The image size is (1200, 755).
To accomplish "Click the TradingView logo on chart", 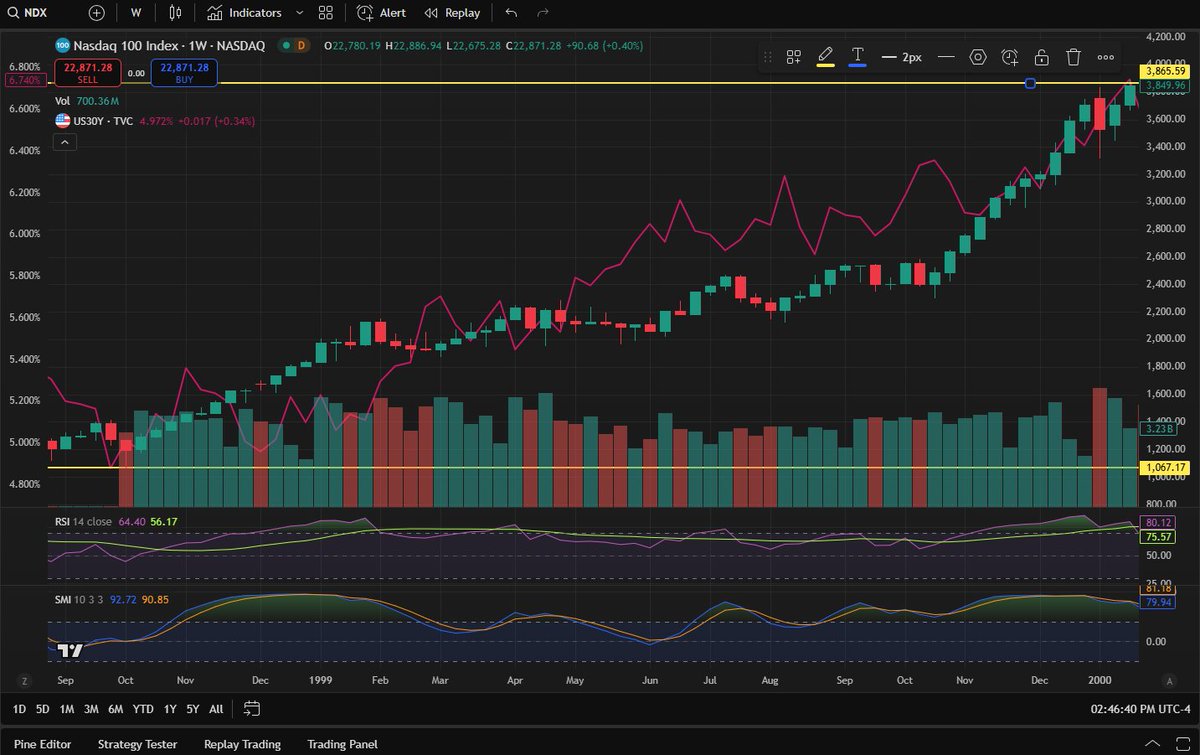I will [68, 651].
